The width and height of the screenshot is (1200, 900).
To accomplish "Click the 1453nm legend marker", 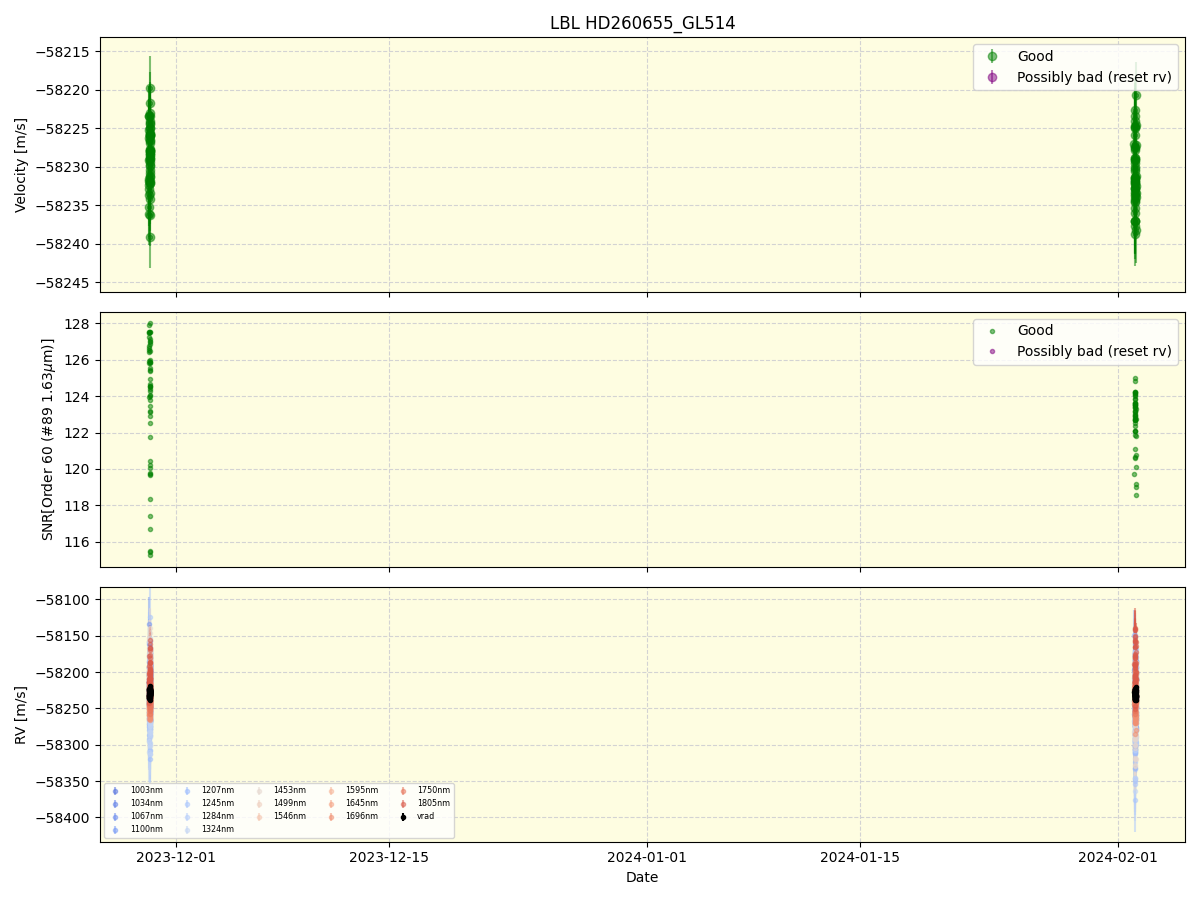I will (259, 791).
